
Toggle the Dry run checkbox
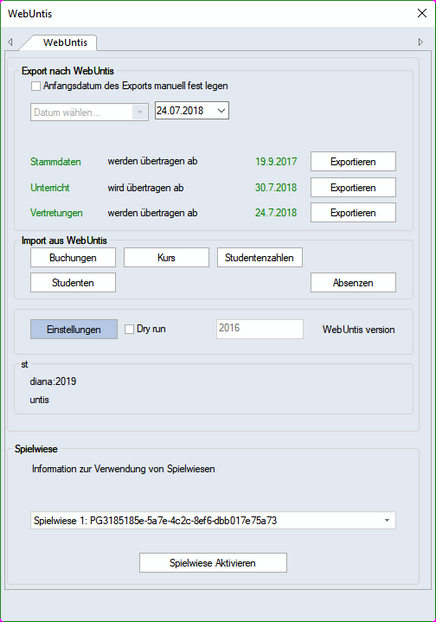click(x=129, y=329)
